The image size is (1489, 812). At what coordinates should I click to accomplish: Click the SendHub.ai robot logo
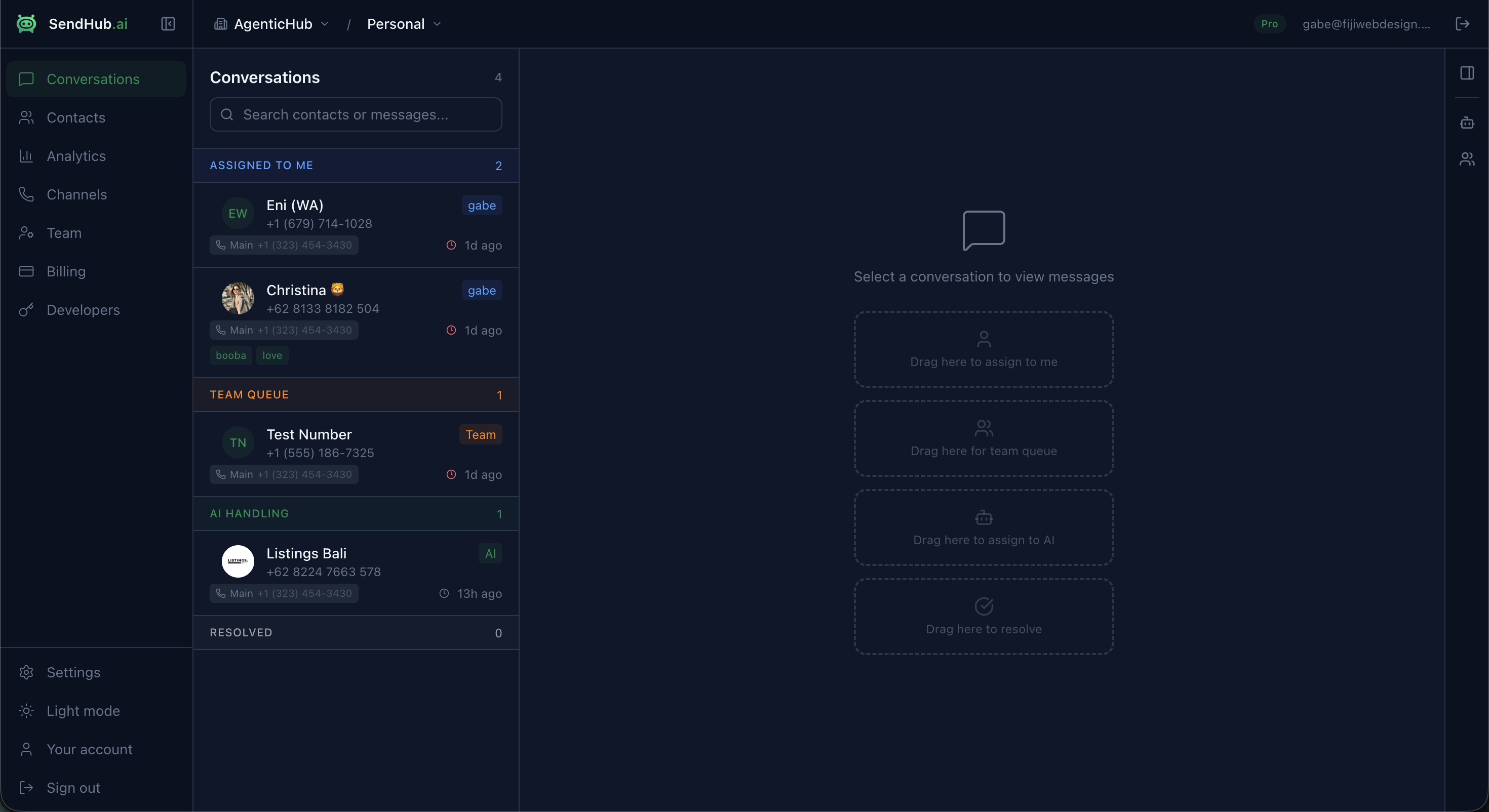click(26, 24)
